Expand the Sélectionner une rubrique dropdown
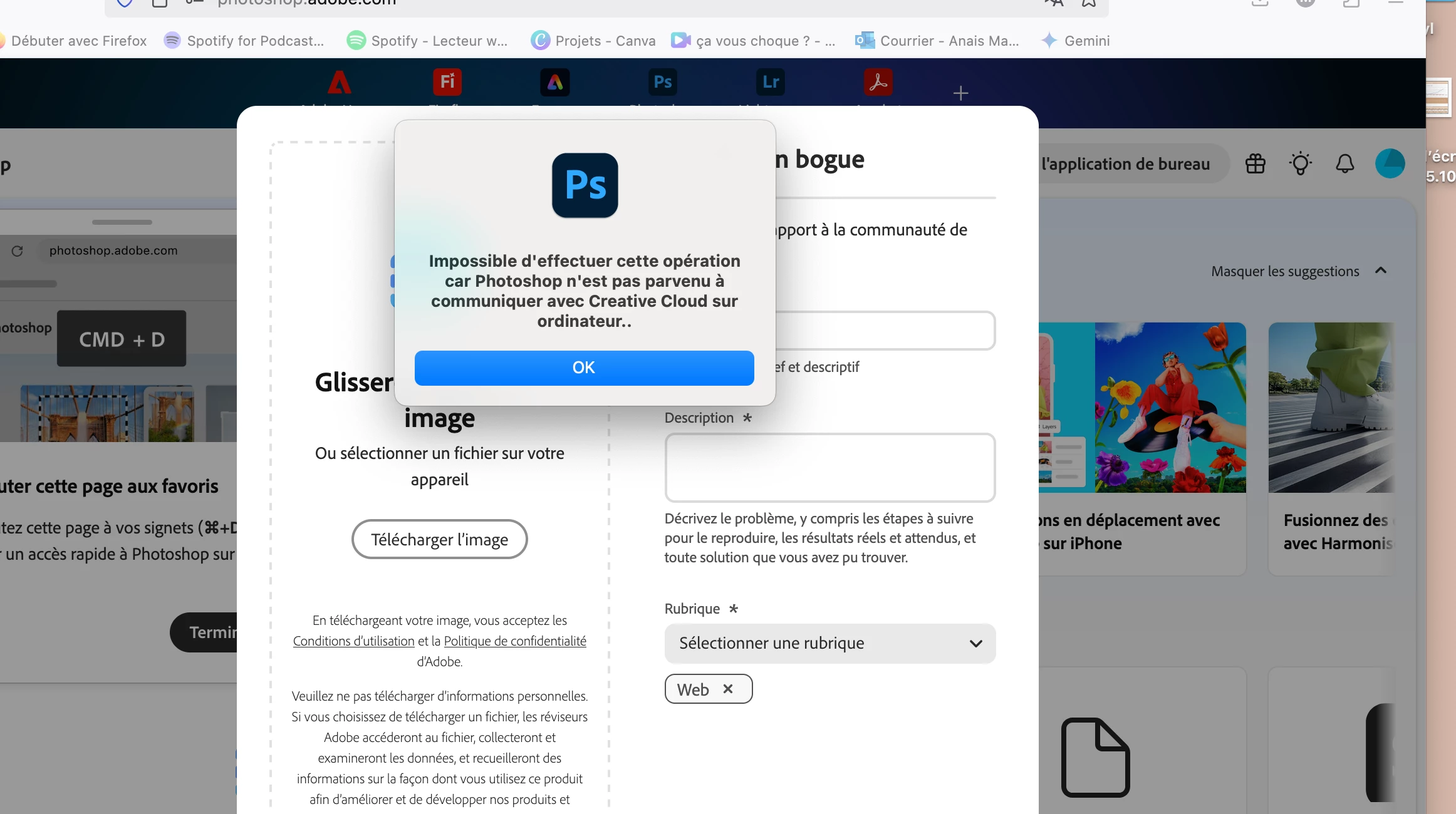 point(829,643)
